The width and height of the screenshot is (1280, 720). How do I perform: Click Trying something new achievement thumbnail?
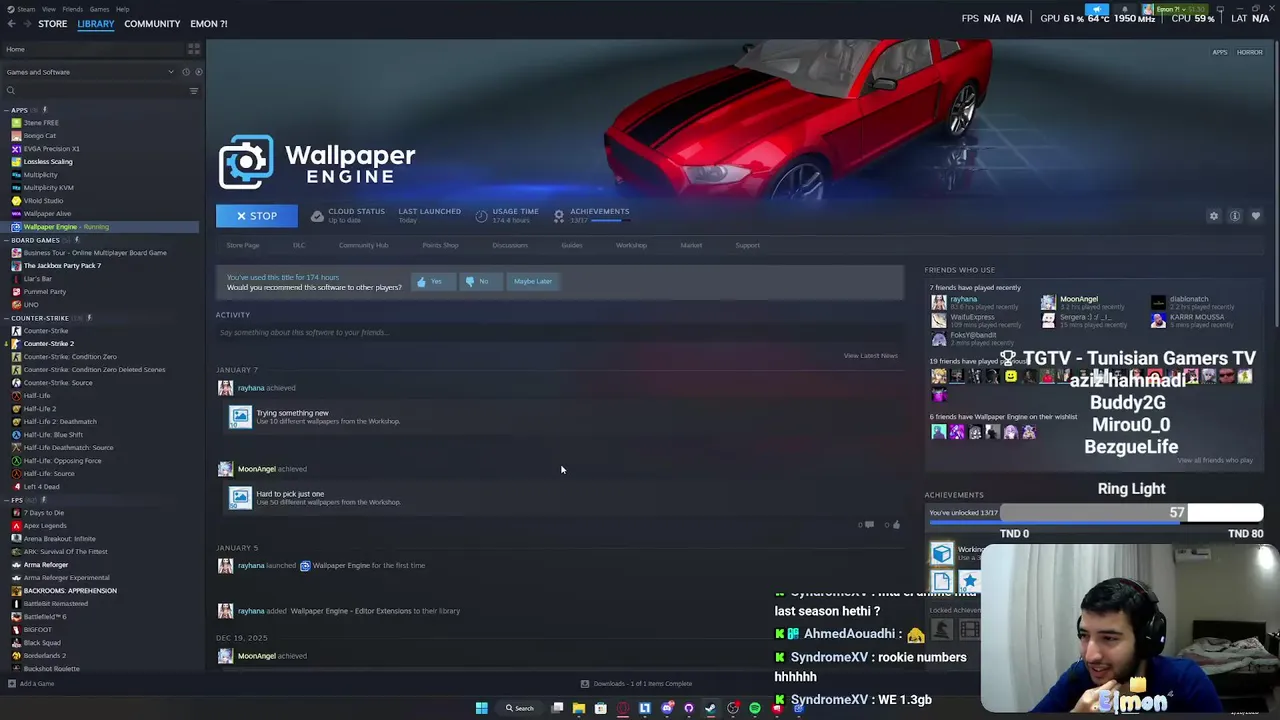pyautogui.click(x=240, y=417)
